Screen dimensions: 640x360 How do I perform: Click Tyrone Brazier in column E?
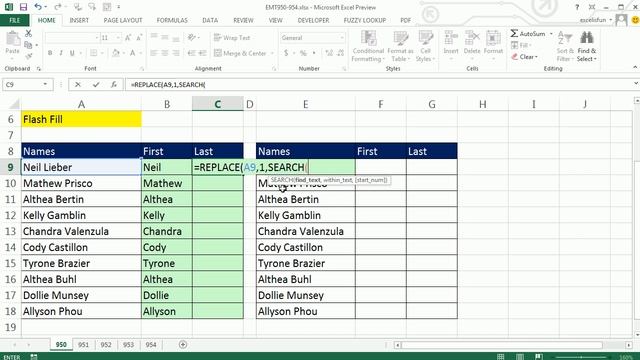[306, 263]
